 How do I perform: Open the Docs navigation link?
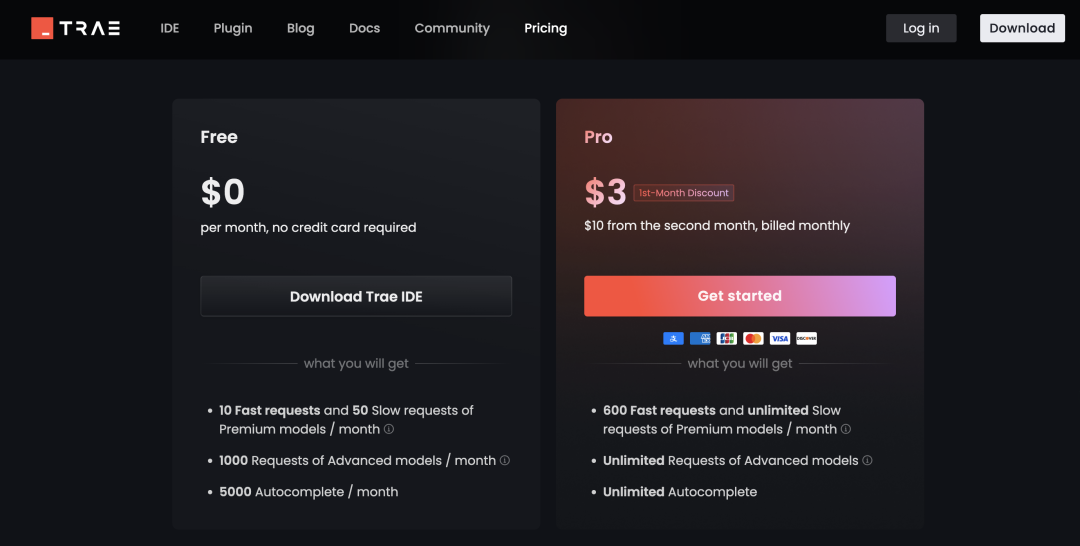(x=364, y=28)
